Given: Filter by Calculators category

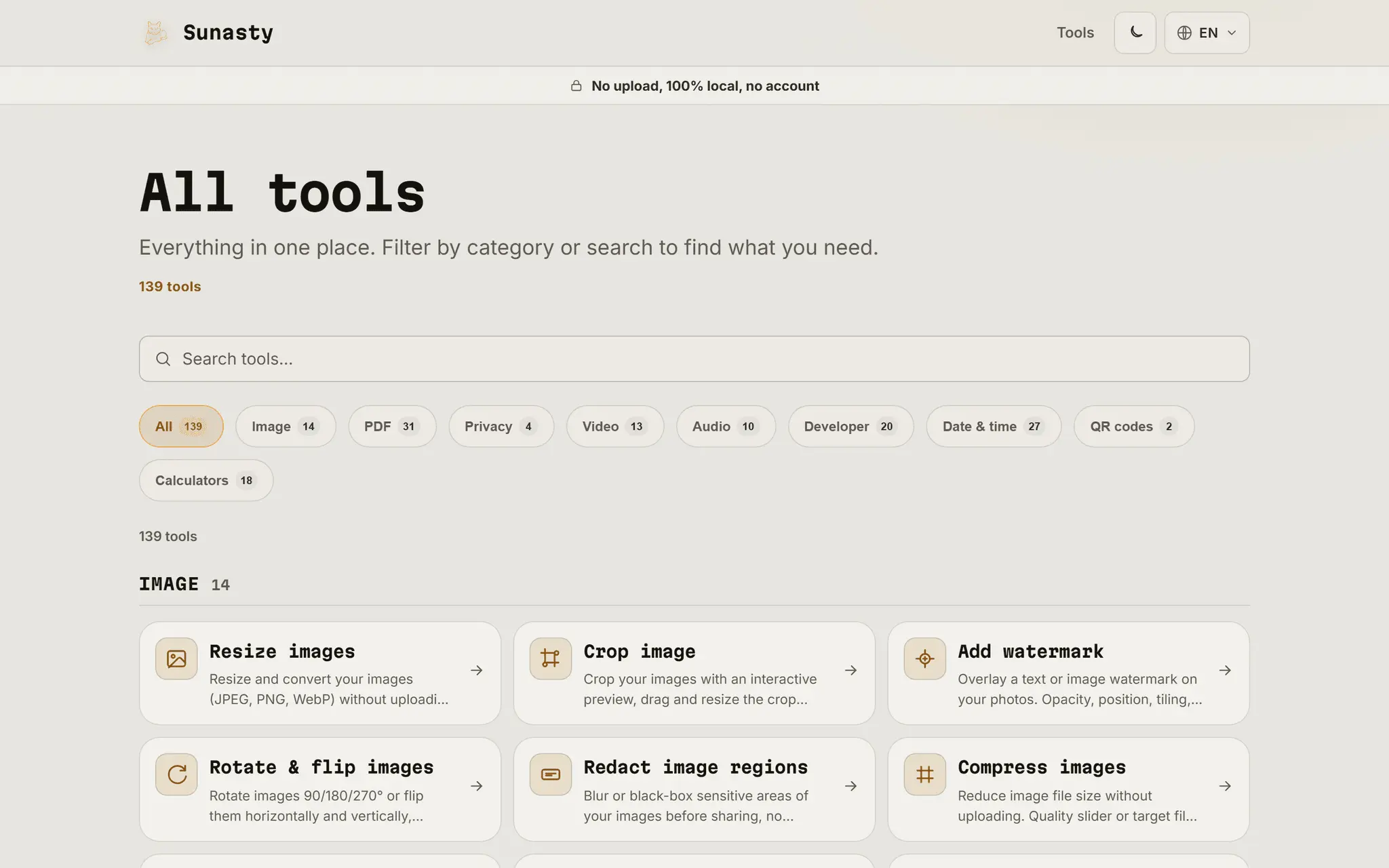Looking at the screenshot, I should 206,480.
